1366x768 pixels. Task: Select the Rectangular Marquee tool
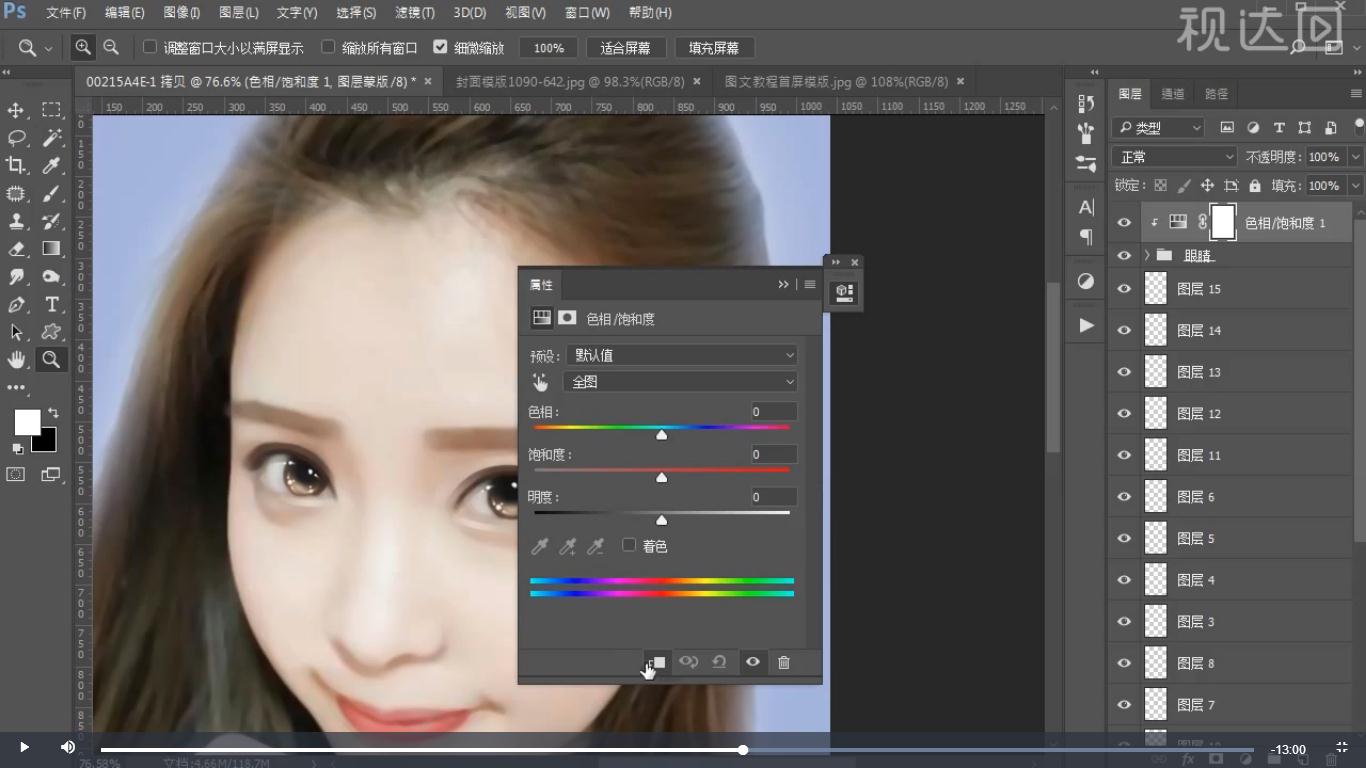pyautogui.click(x=51, y=110)
